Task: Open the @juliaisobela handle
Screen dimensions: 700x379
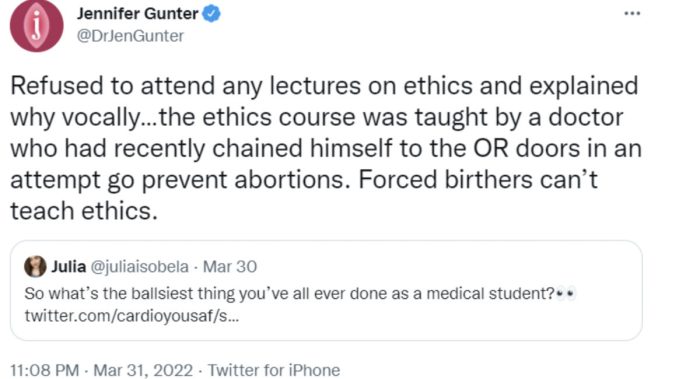Action: pos(140,267)
